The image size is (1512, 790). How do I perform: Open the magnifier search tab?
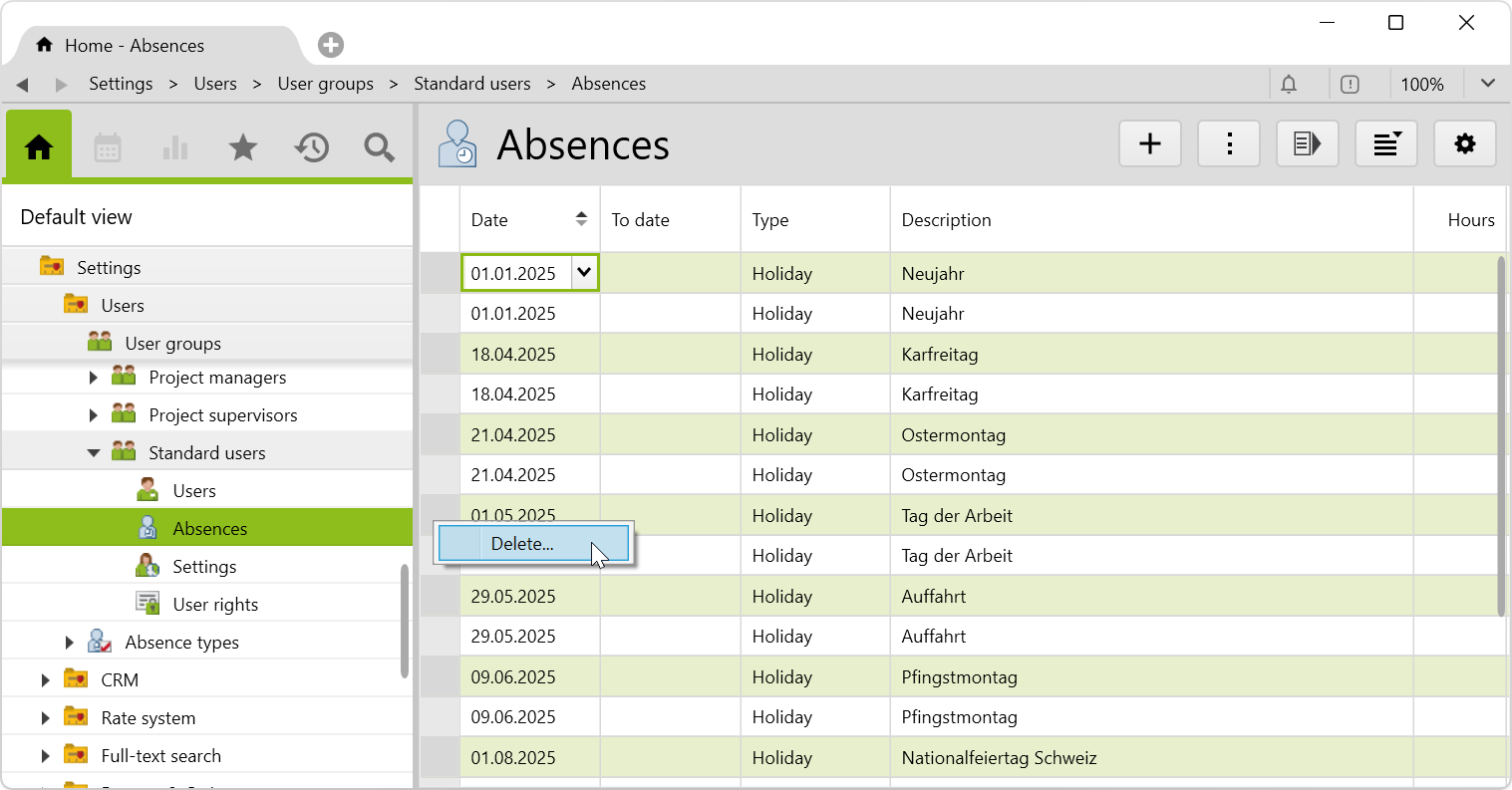pyautogui.click(x=379, y=148)
